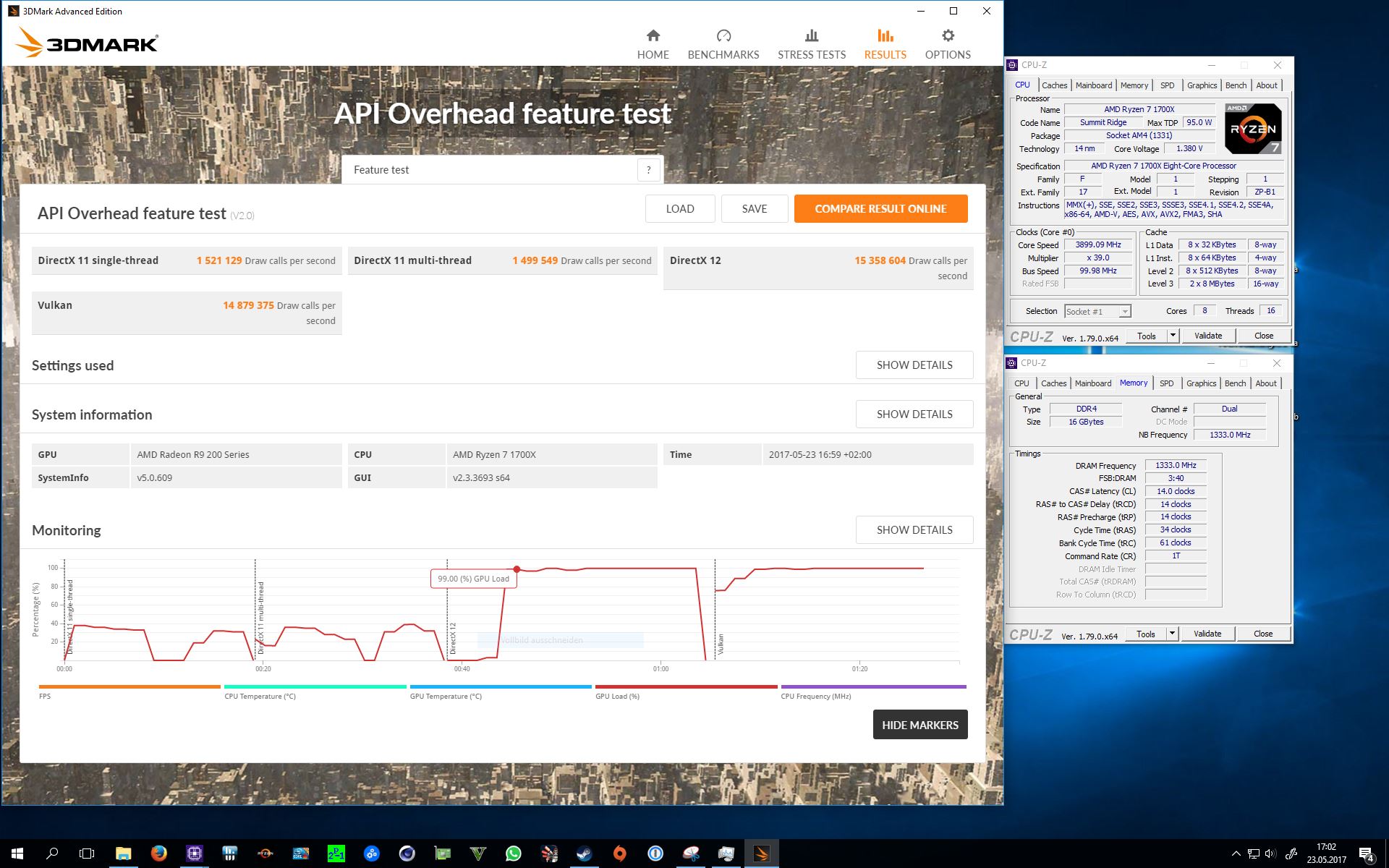Show details for Settings used
Screen dimensions: 1389x868
pyautogui.click(x=914, y=365)
